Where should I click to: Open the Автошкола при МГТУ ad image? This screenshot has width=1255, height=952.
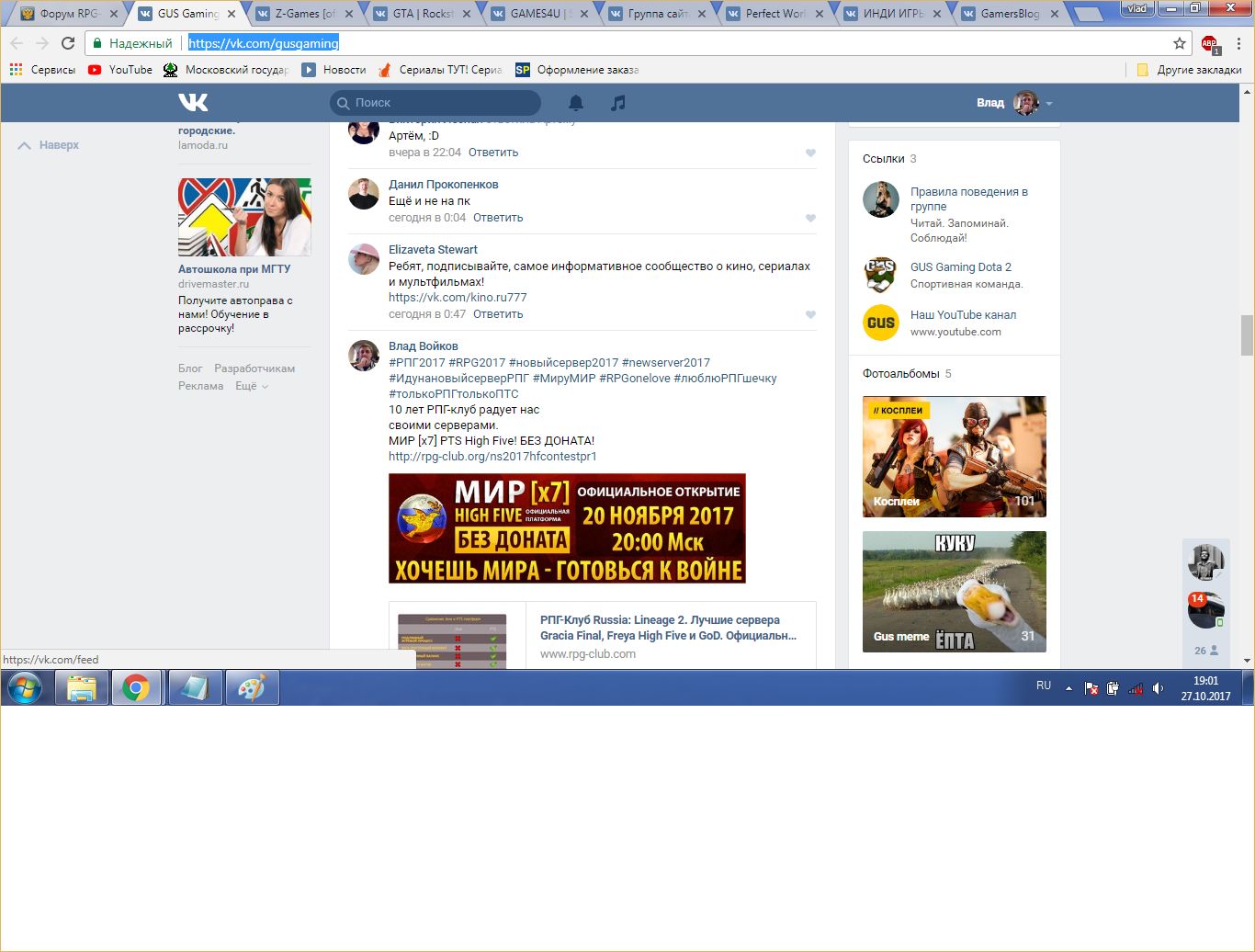pos(244,217)
